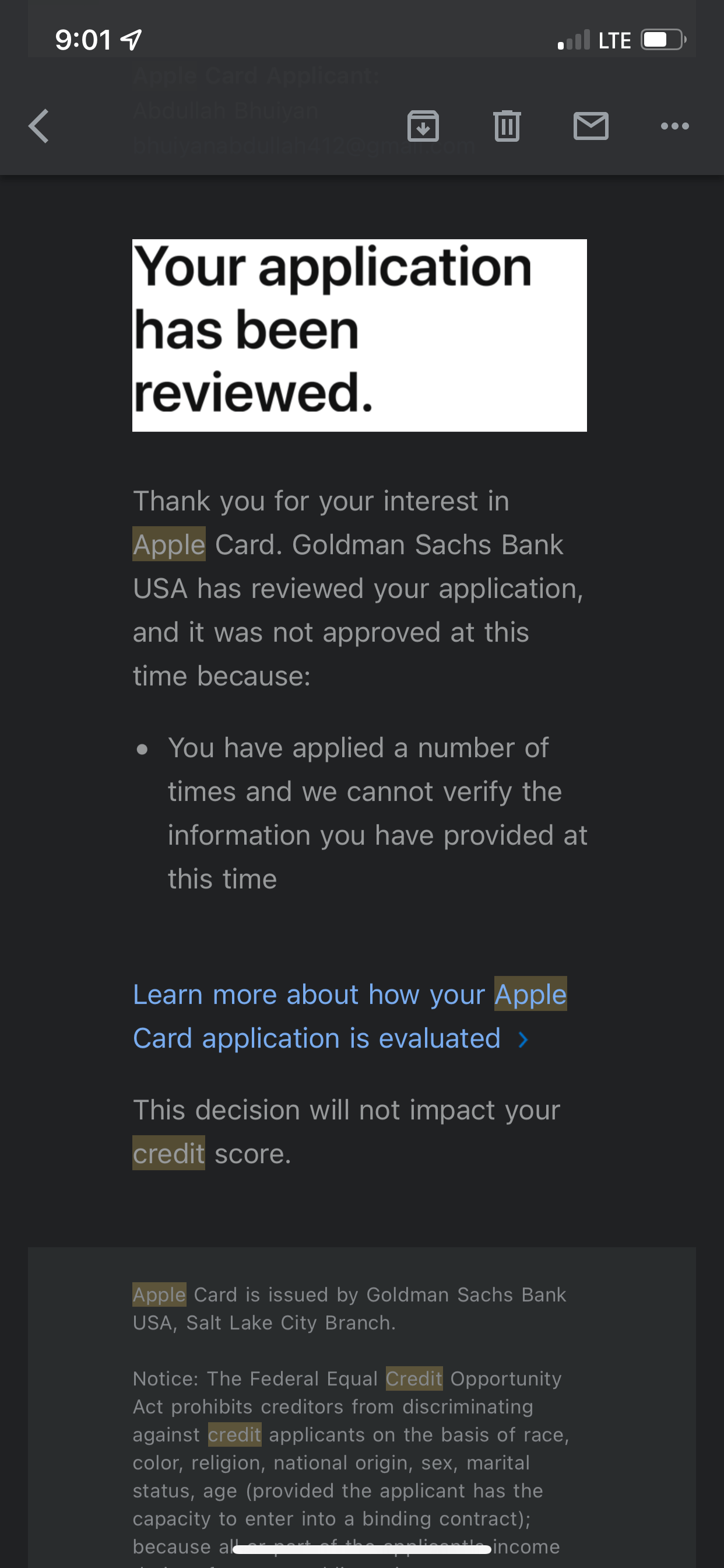The height and width of the screenshot is (1568, 724).
Task: Tap 'Card application is evaluated' link text
Action: click(317, 1038)
